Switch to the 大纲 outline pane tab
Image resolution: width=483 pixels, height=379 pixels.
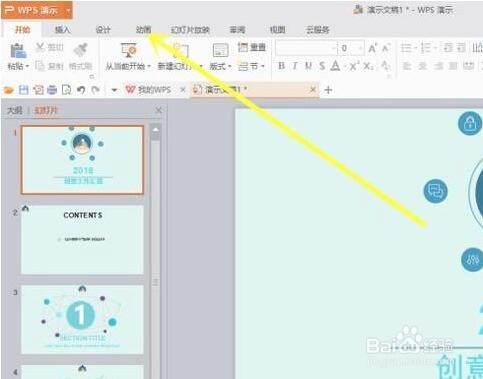15,110
